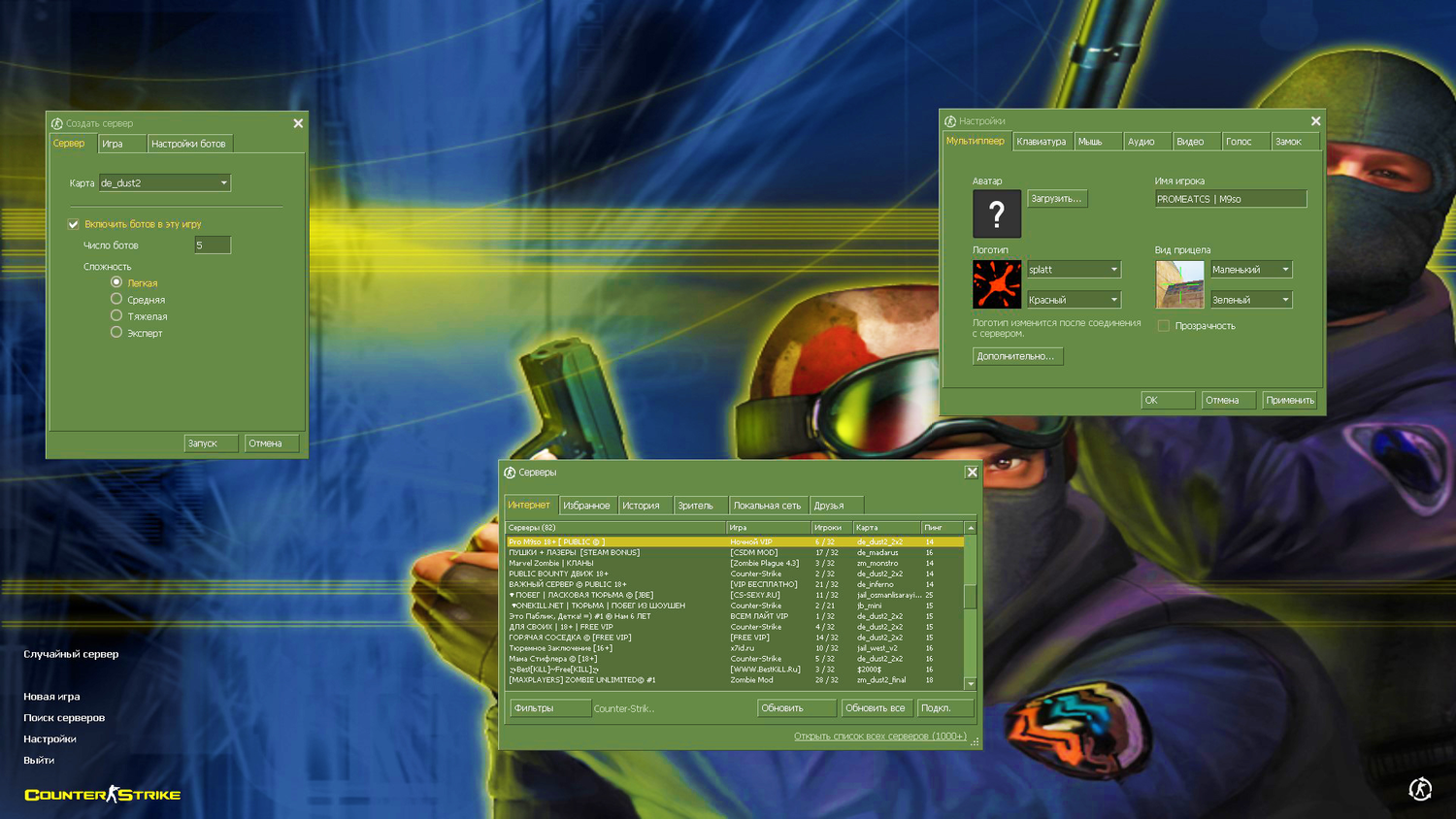Select the 'ПУШКИ + ЛАЗЕРЫ [STEAM BONUS]' server
Image resolution: width=1456 pixels, height=819 pixels.
[x=736, y=552]
